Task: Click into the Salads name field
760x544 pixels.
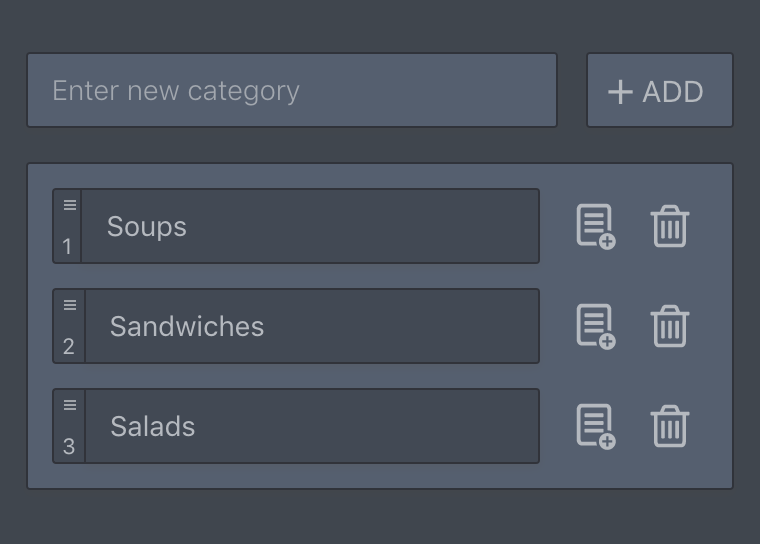Action: click(310, 427)
